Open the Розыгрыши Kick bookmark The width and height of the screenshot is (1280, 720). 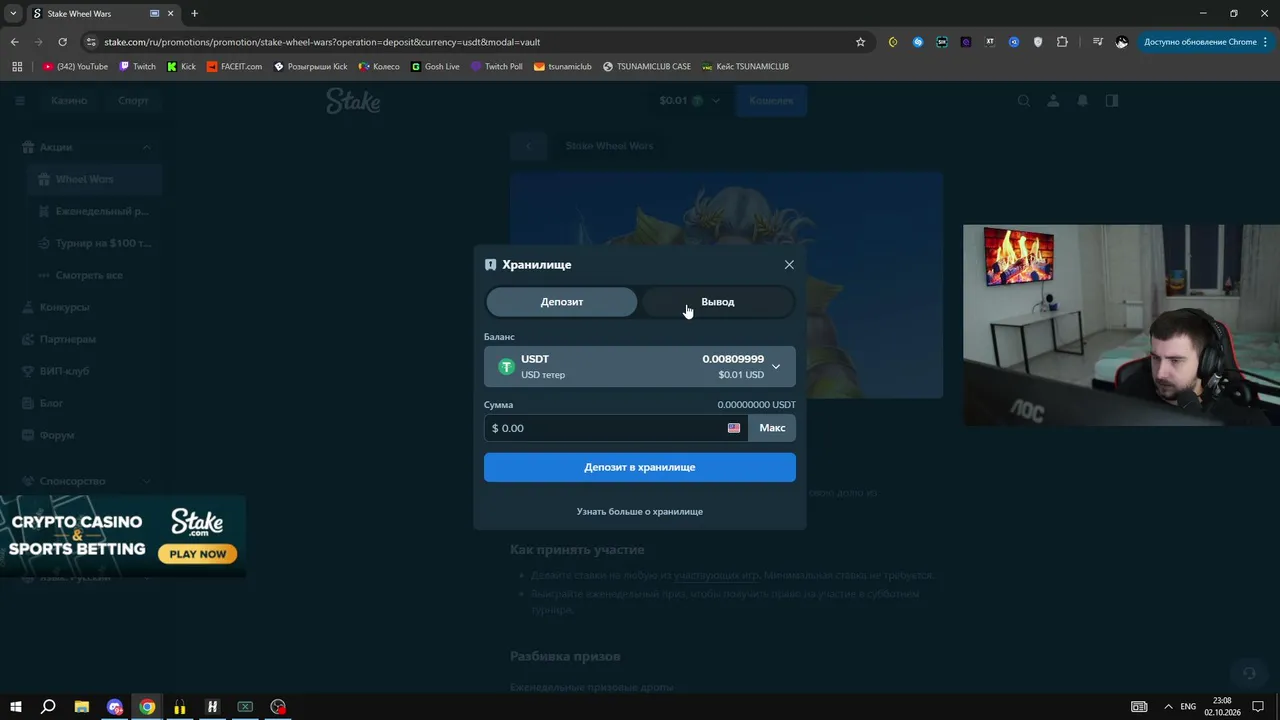click(311, 67)
